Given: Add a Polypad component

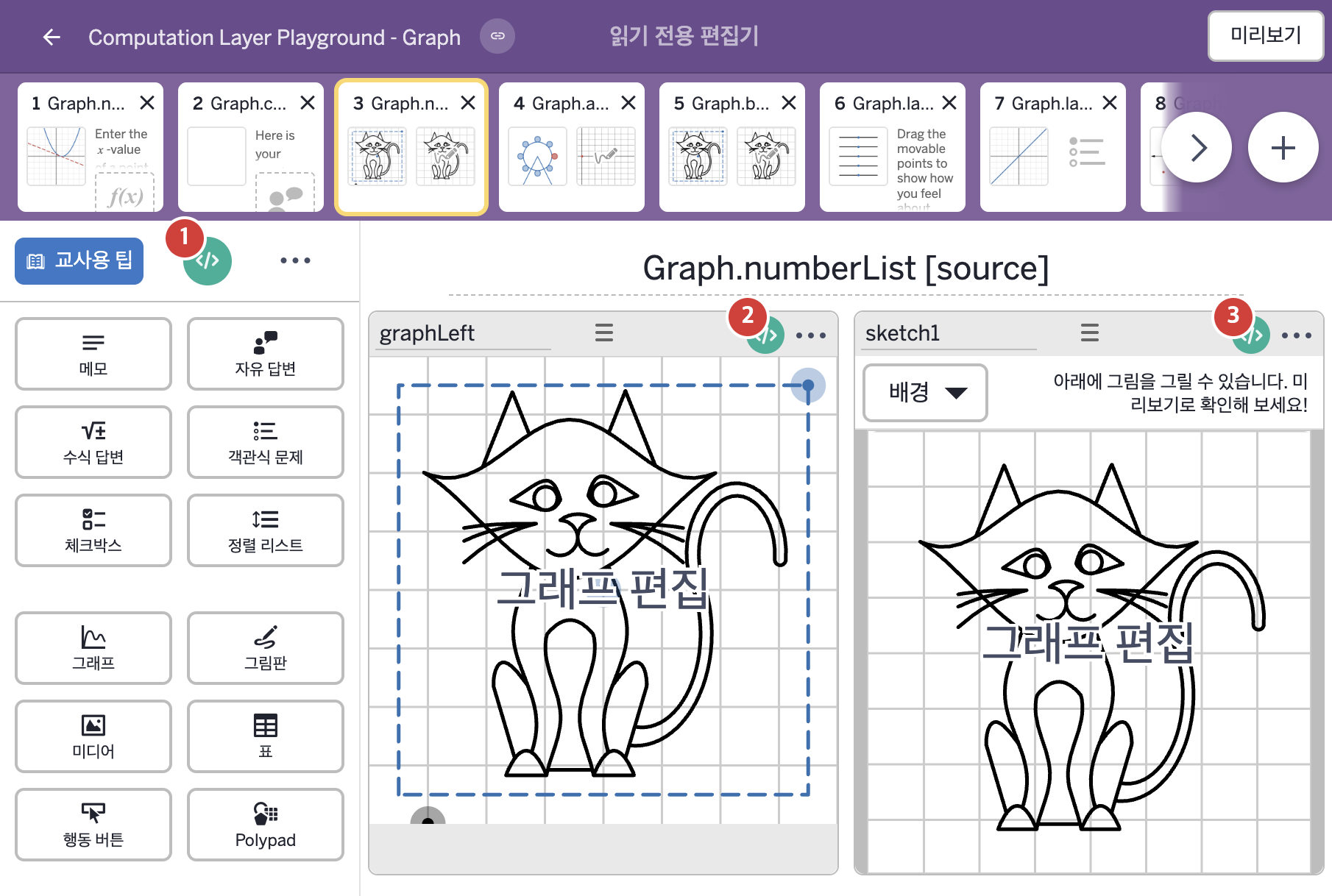Looking at the screenshot, I should click(266, 825).
